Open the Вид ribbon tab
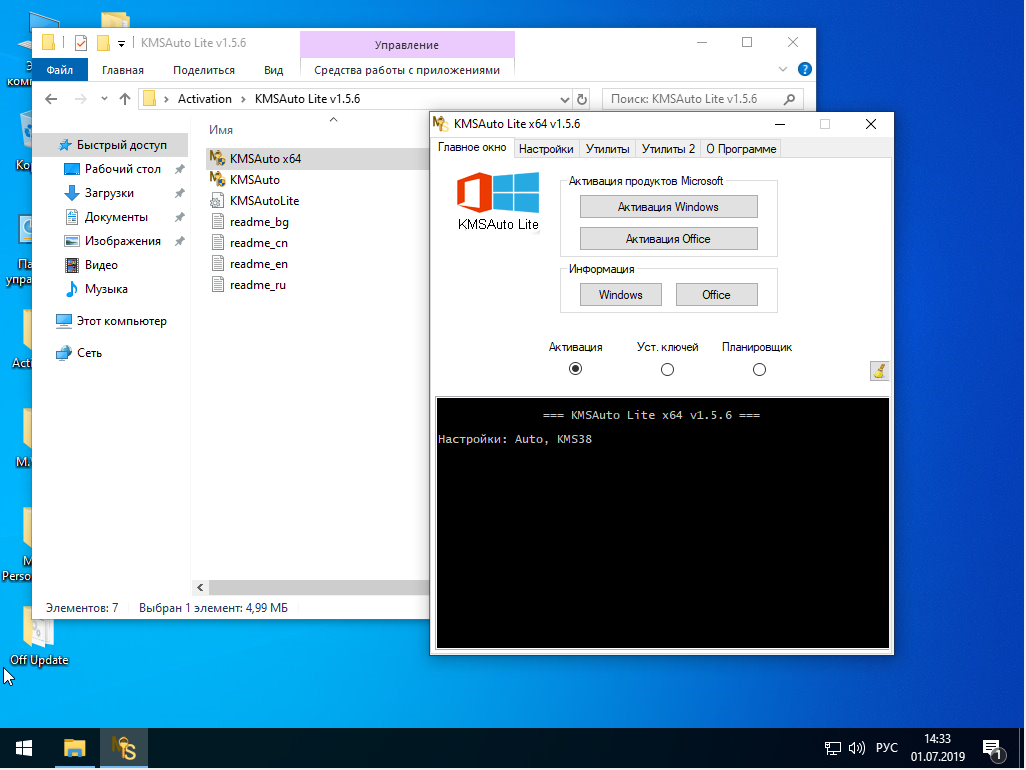1026x770 pixels. 274,70
